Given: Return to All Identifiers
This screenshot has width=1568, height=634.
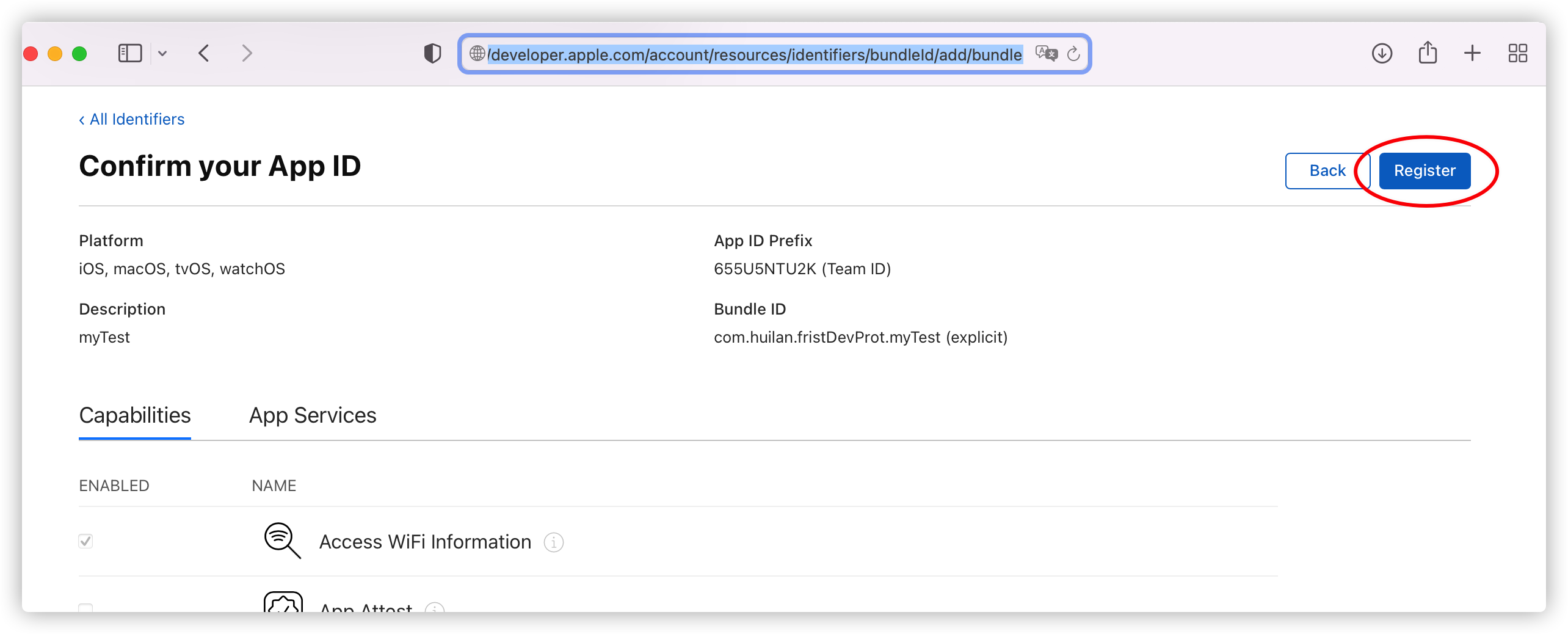Looking at the screenshot, I should tap(132, 119).
